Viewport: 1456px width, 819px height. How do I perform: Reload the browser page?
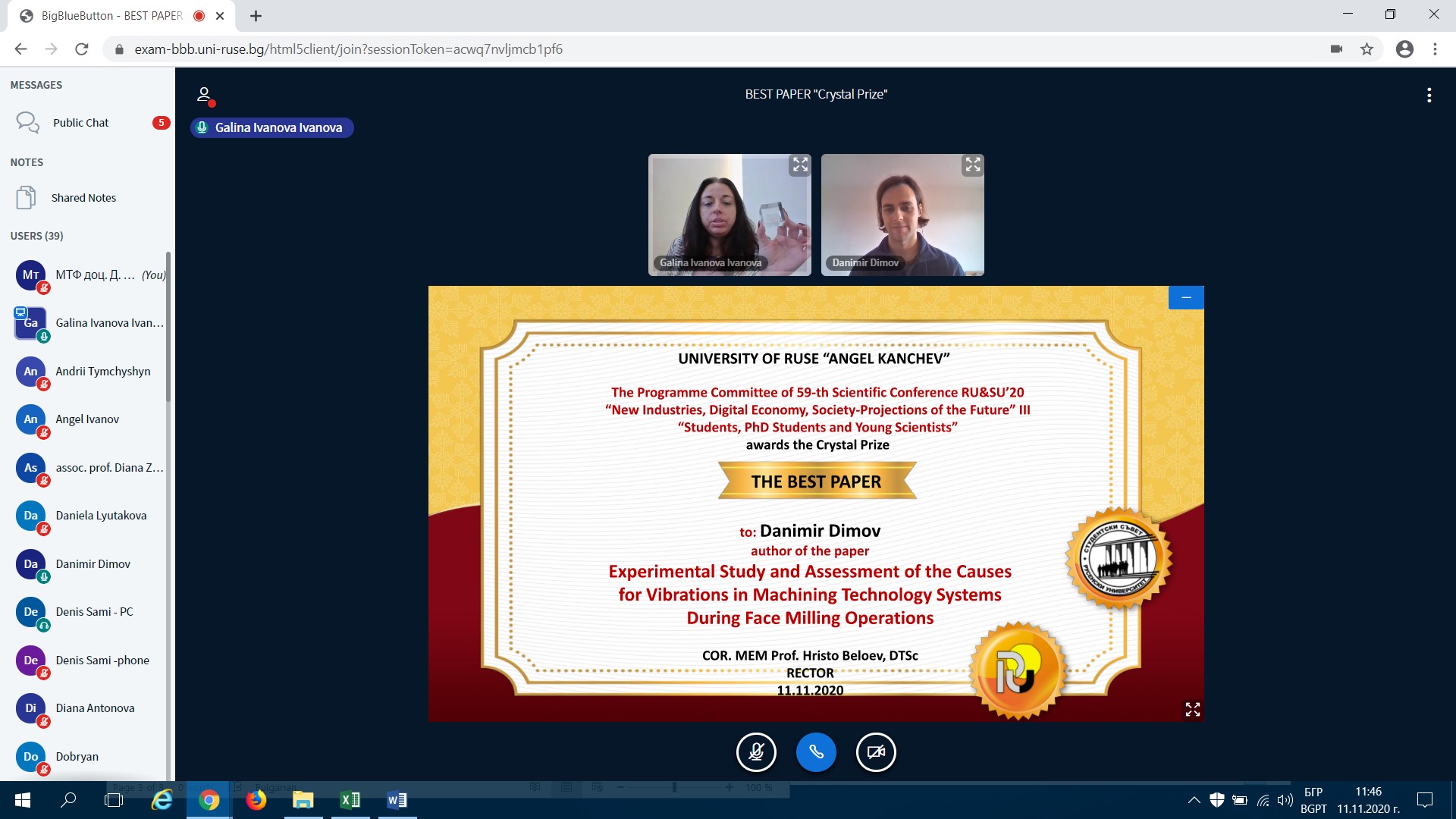82,49
